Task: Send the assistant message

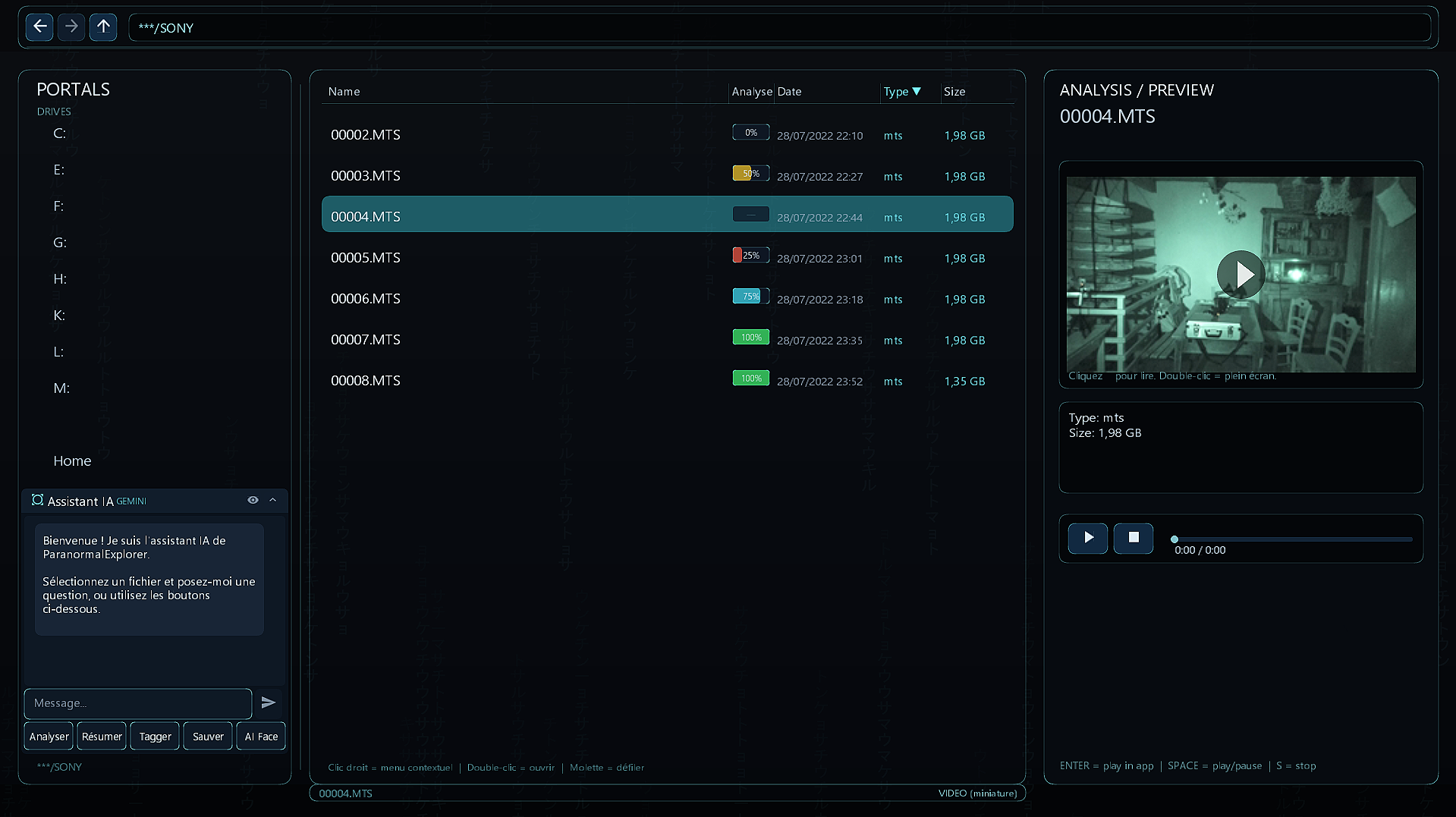Action: pos(269,703)
